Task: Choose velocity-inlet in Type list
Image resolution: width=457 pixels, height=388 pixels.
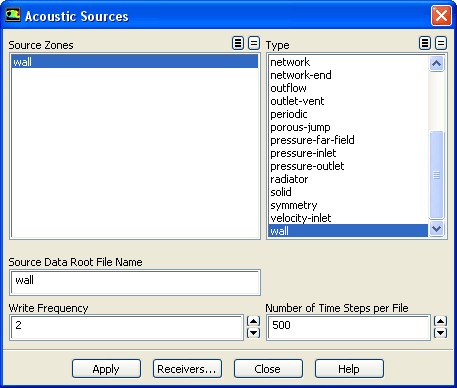Action: (x=348, y=218)
